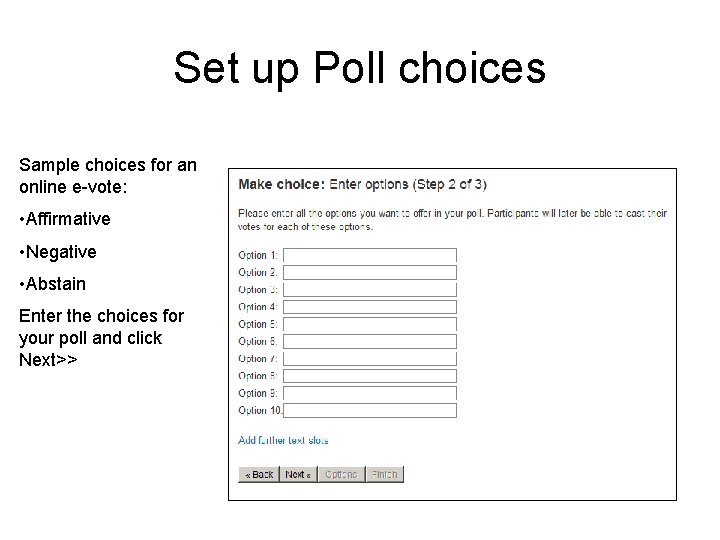720x540 pixels.
Task: Click the Negative bullet point
Action: pyautogui.click(x=57, y=251)
